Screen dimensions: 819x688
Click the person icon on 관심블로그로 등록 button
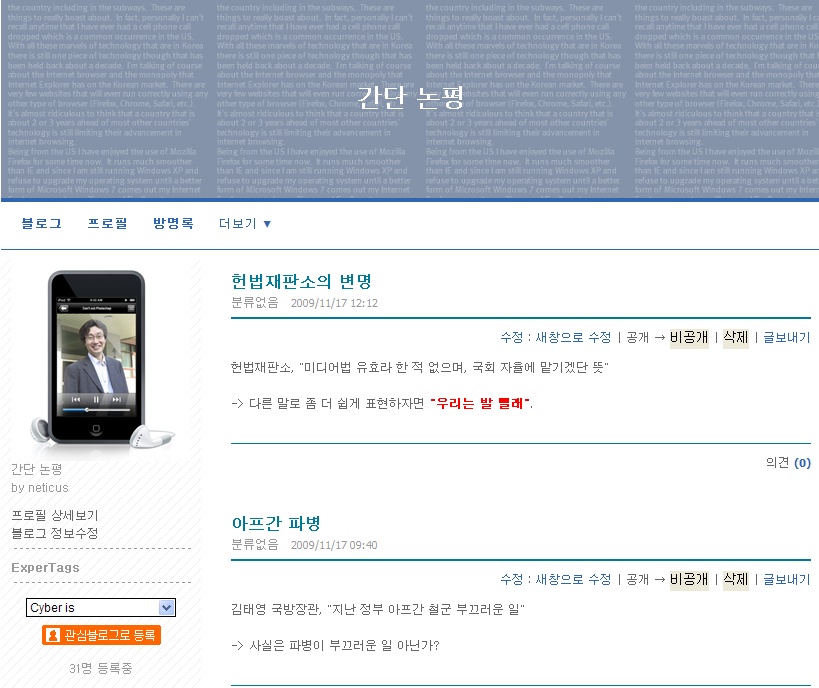(x=52, y=635)
